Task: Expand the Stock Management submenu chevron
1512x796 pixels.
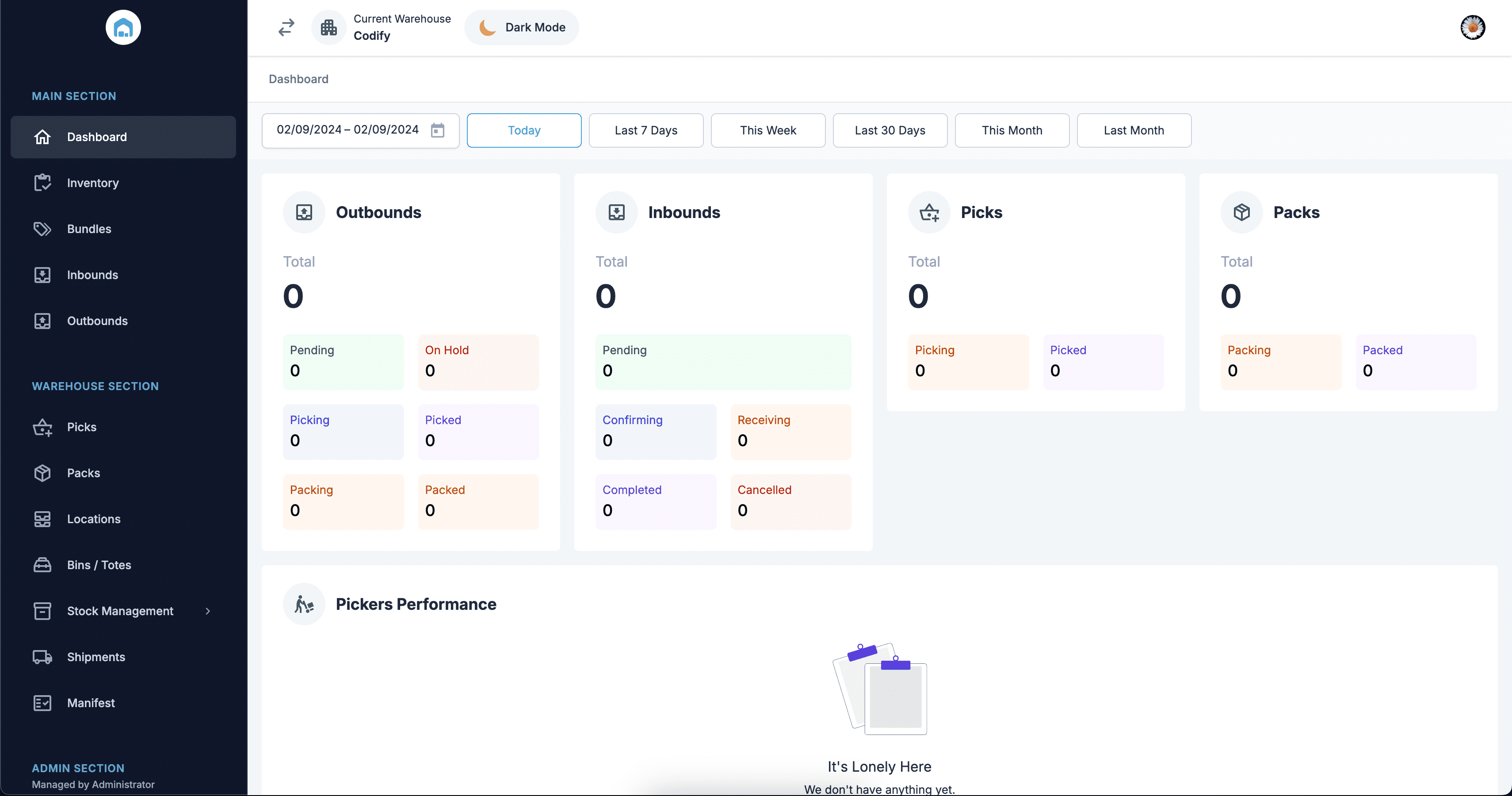Action: (208, 611)
